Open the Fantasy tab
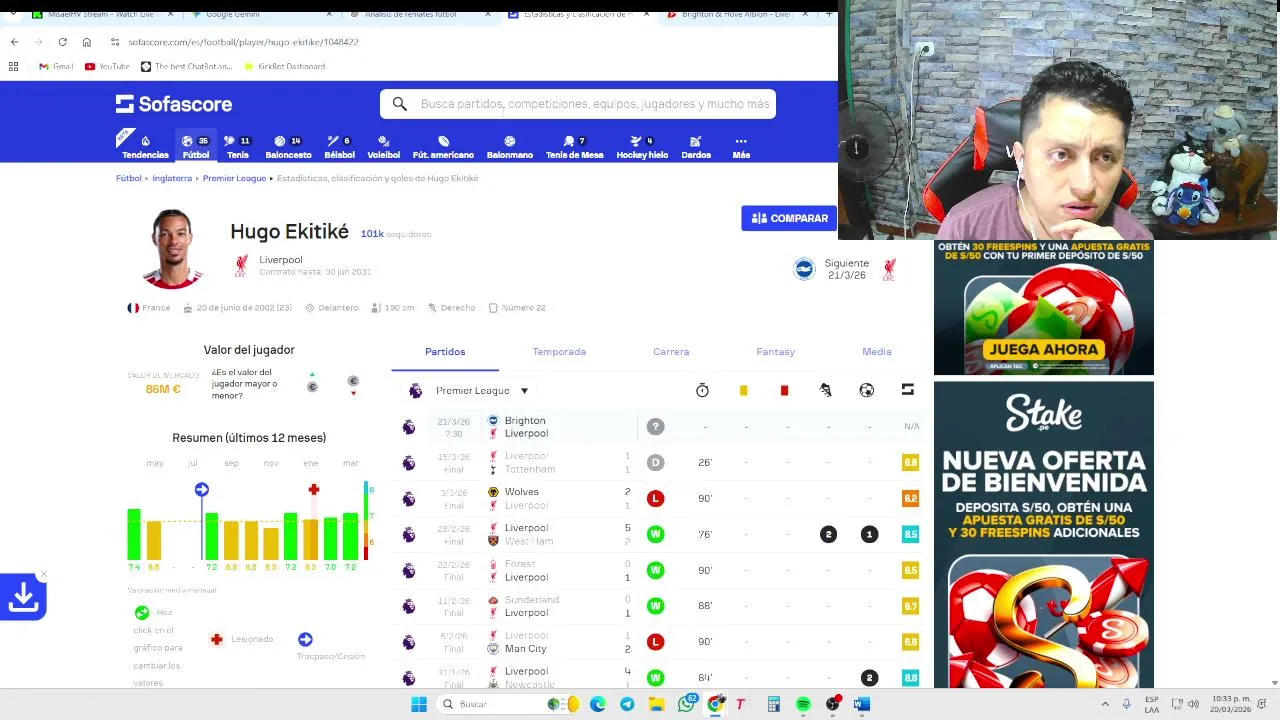1280x720 pixels. [x=775, y=352]
